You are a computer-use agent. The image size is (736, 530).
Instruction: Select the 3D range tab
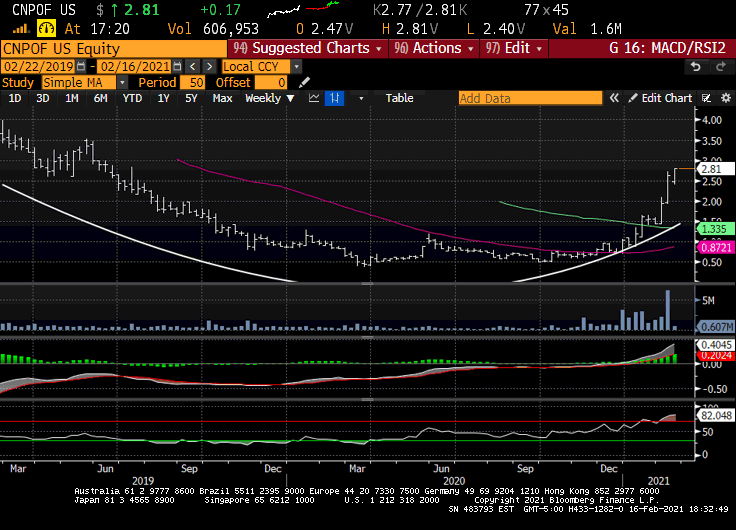click(x=43, y=98)
